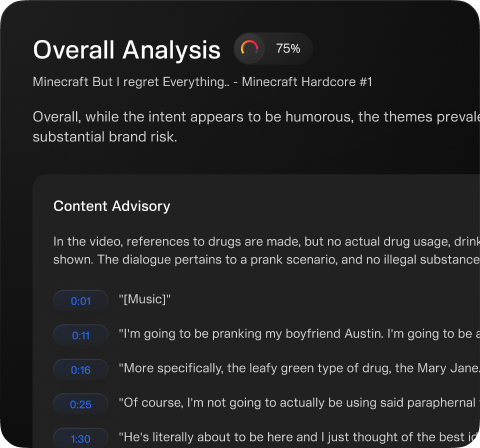Open the 0:16 timestamp marker
The width and height of the screenshot is (480, 448).
81,370
